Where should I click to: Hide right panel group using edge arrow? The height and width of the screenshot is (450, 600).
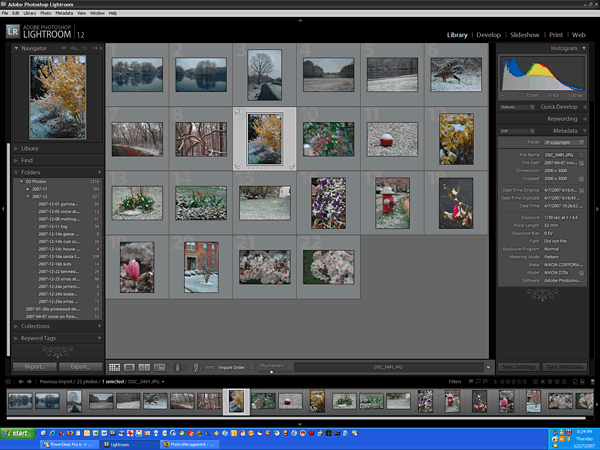(597, 209)
